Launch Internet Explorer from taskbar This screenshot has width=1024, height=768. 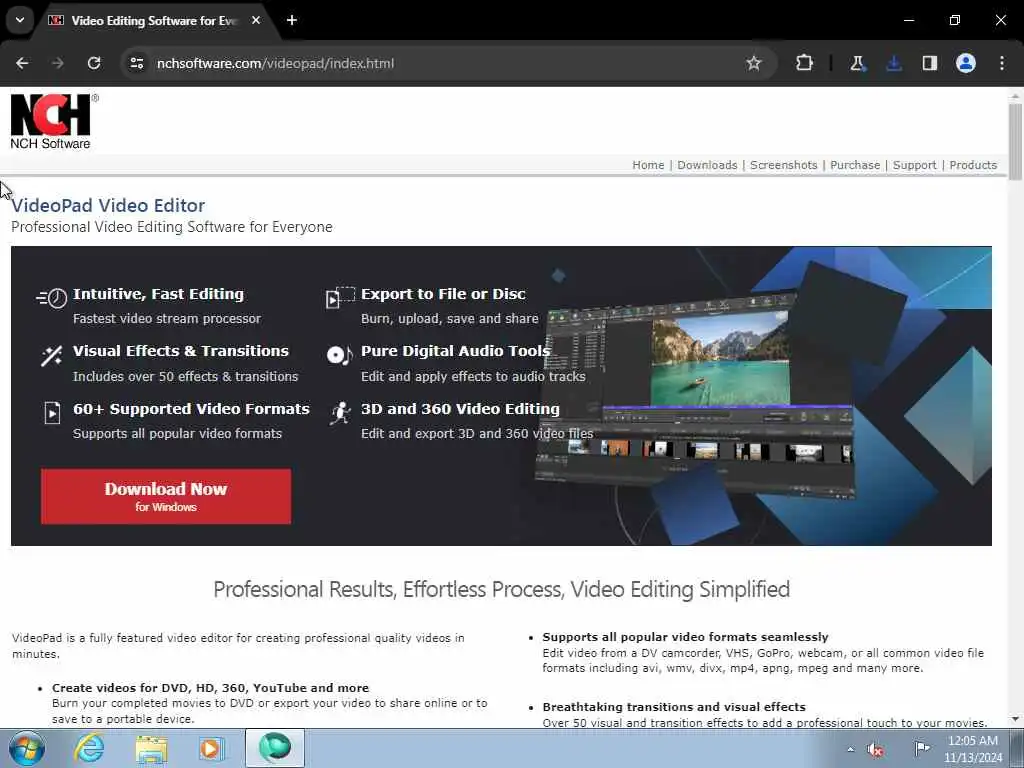[x=89, y=748]
